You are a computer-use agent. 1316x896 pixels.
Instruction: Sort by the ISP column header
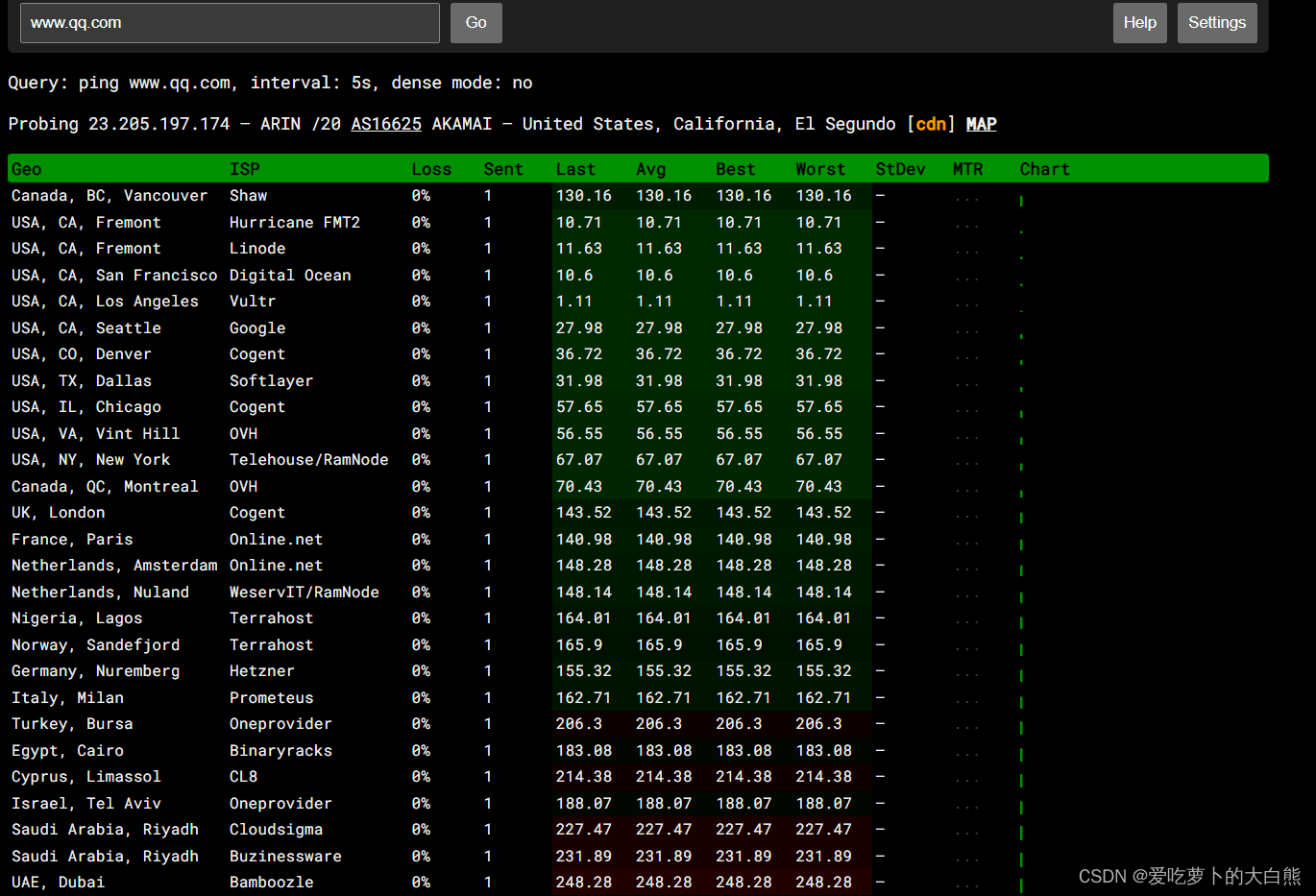(x=244, y=169)
